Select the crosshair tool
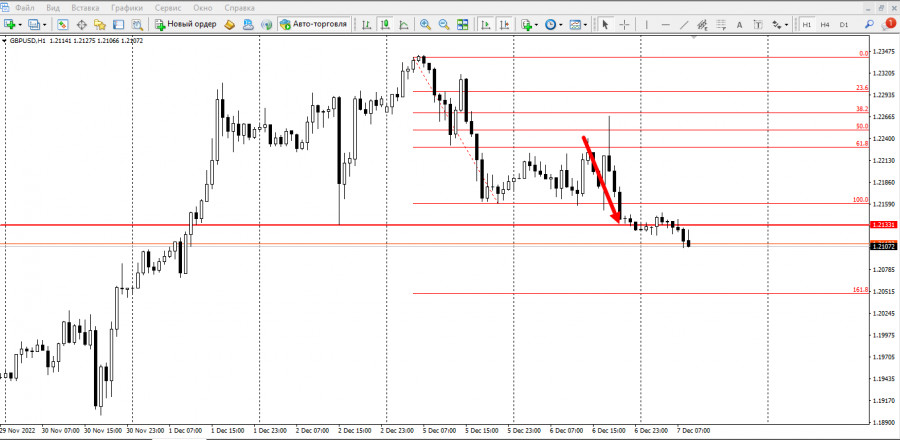Image resolution: width=900 pixels, height=440 pixels. (624, 23)
